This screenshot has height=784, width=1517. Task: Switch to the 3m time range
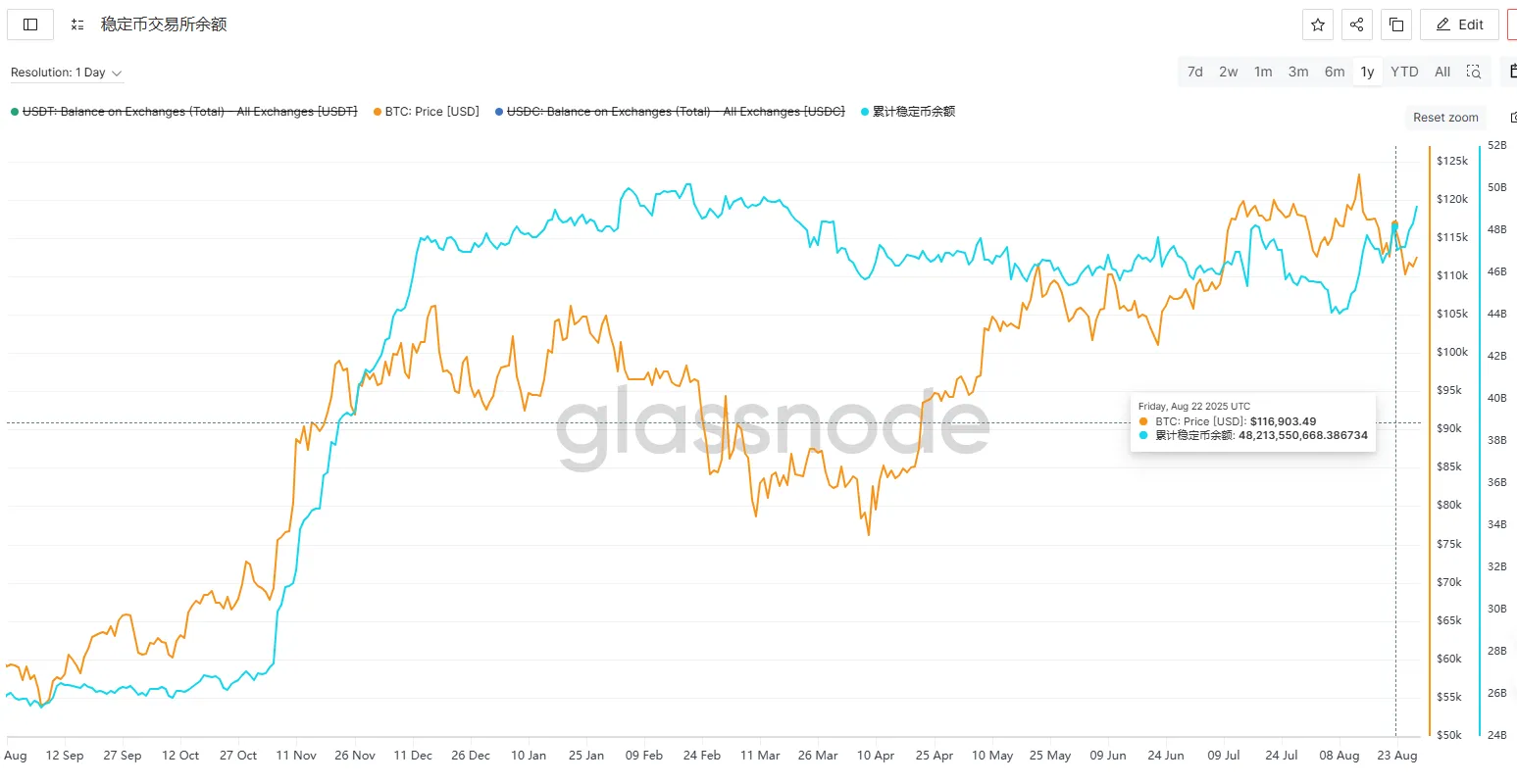(1298, 72)
